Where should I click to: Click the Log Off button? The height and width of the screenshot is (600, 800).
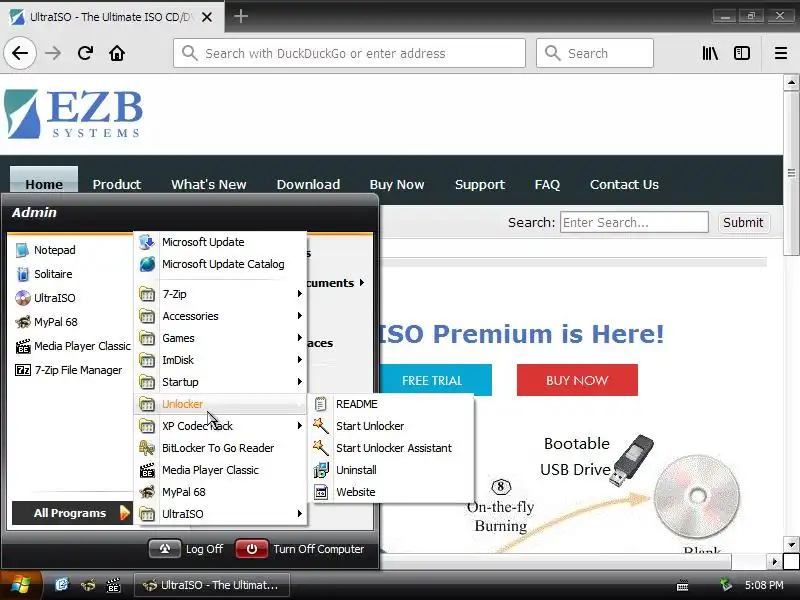pyautogui.click(x=187, y=549)
